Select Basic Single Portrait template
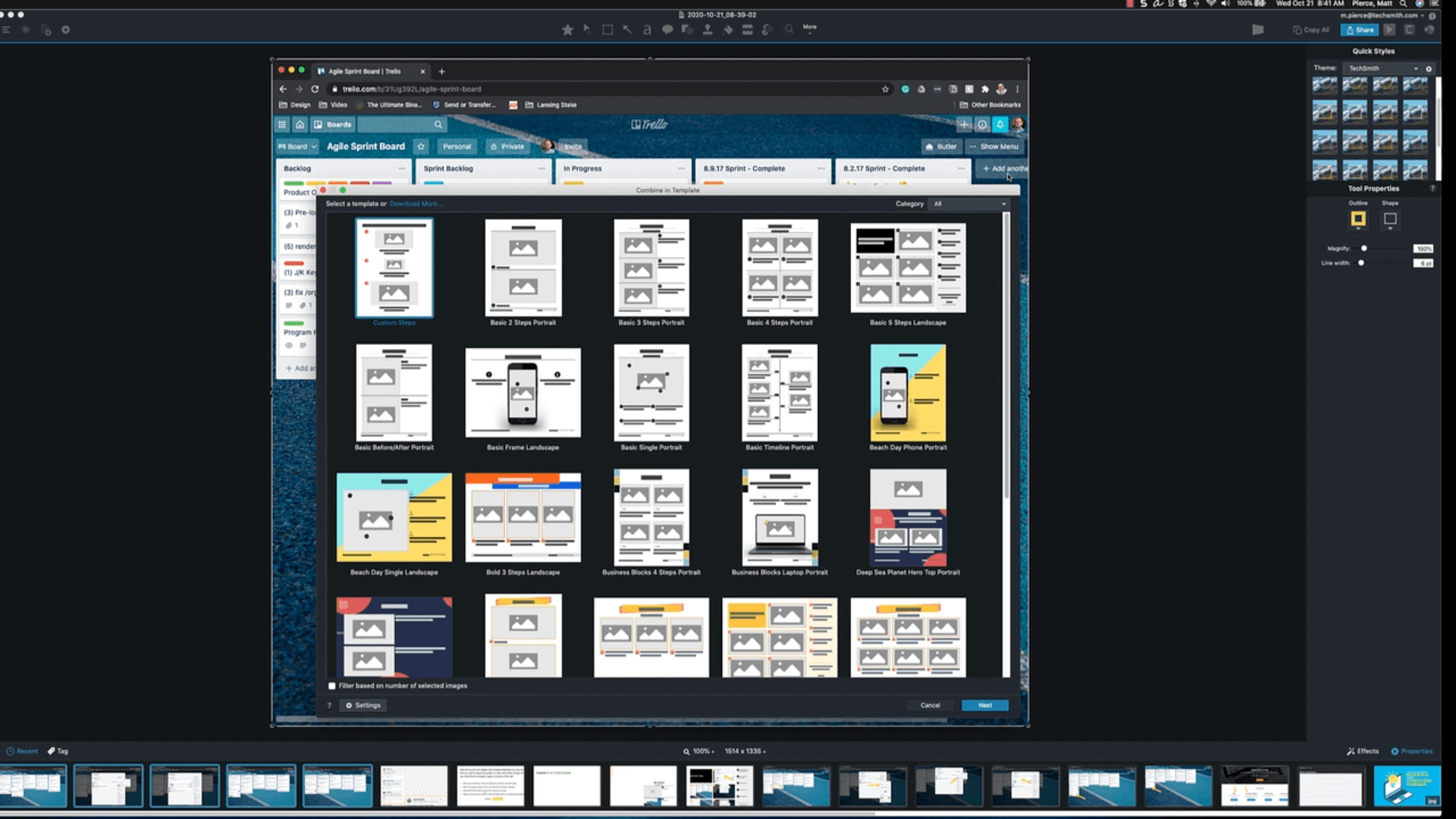Screen dimensions: 1456x819 [651, 397]
